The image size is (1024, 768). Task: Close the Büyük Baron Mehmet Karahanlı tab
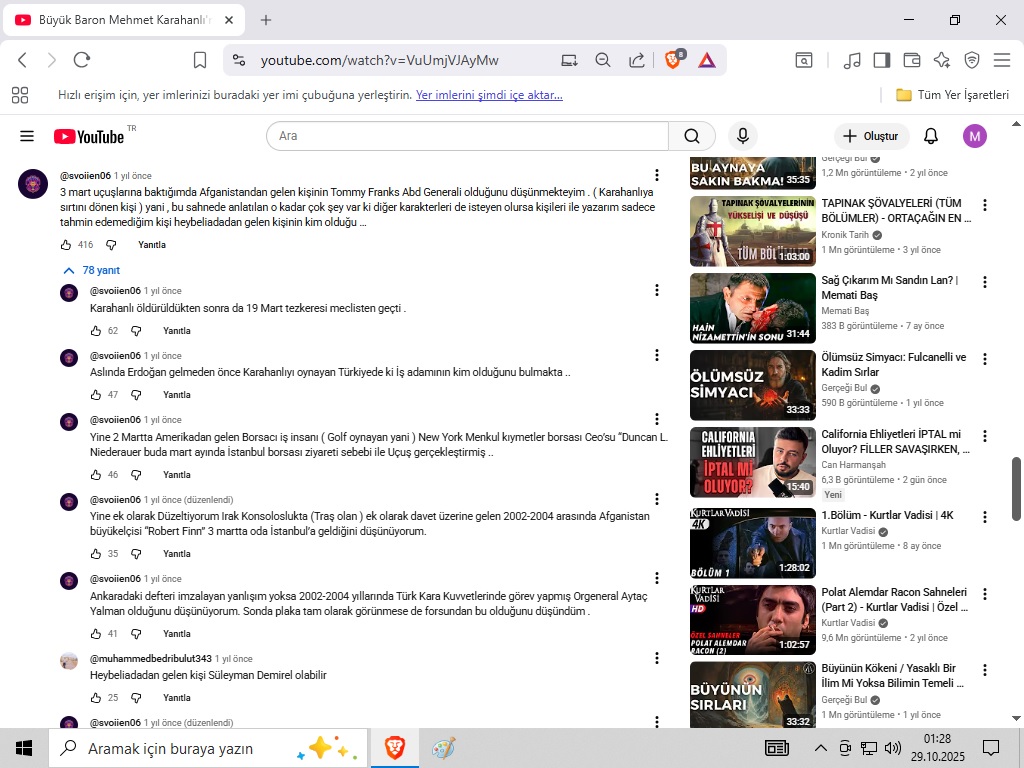coord(229,20)
